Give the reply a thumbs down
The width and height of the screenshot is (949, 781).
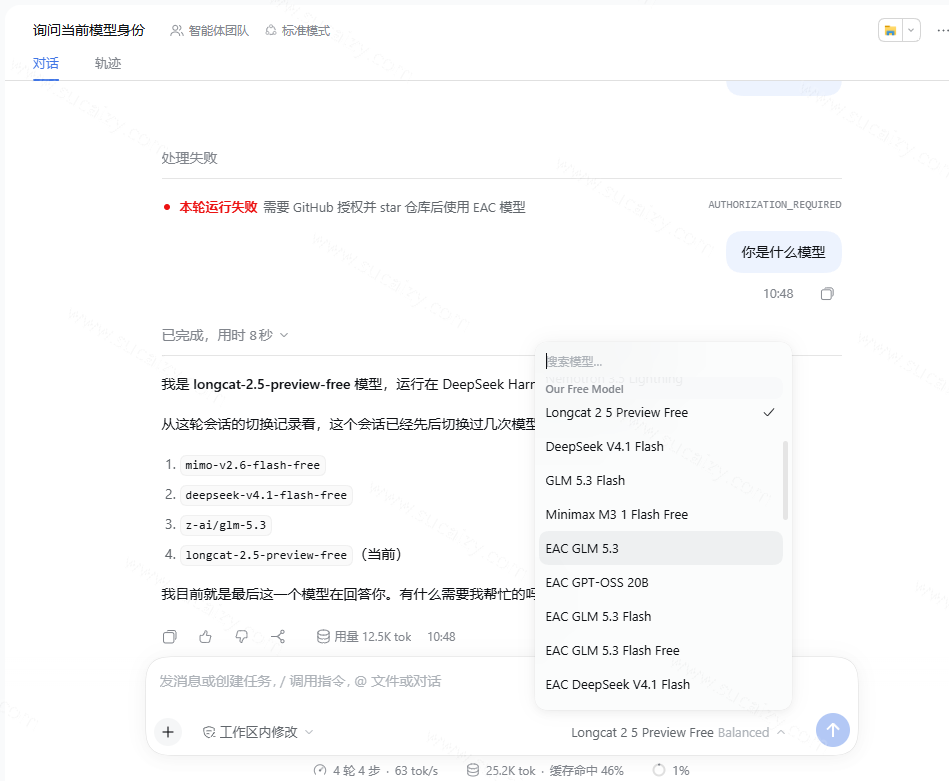coord(241,636)
